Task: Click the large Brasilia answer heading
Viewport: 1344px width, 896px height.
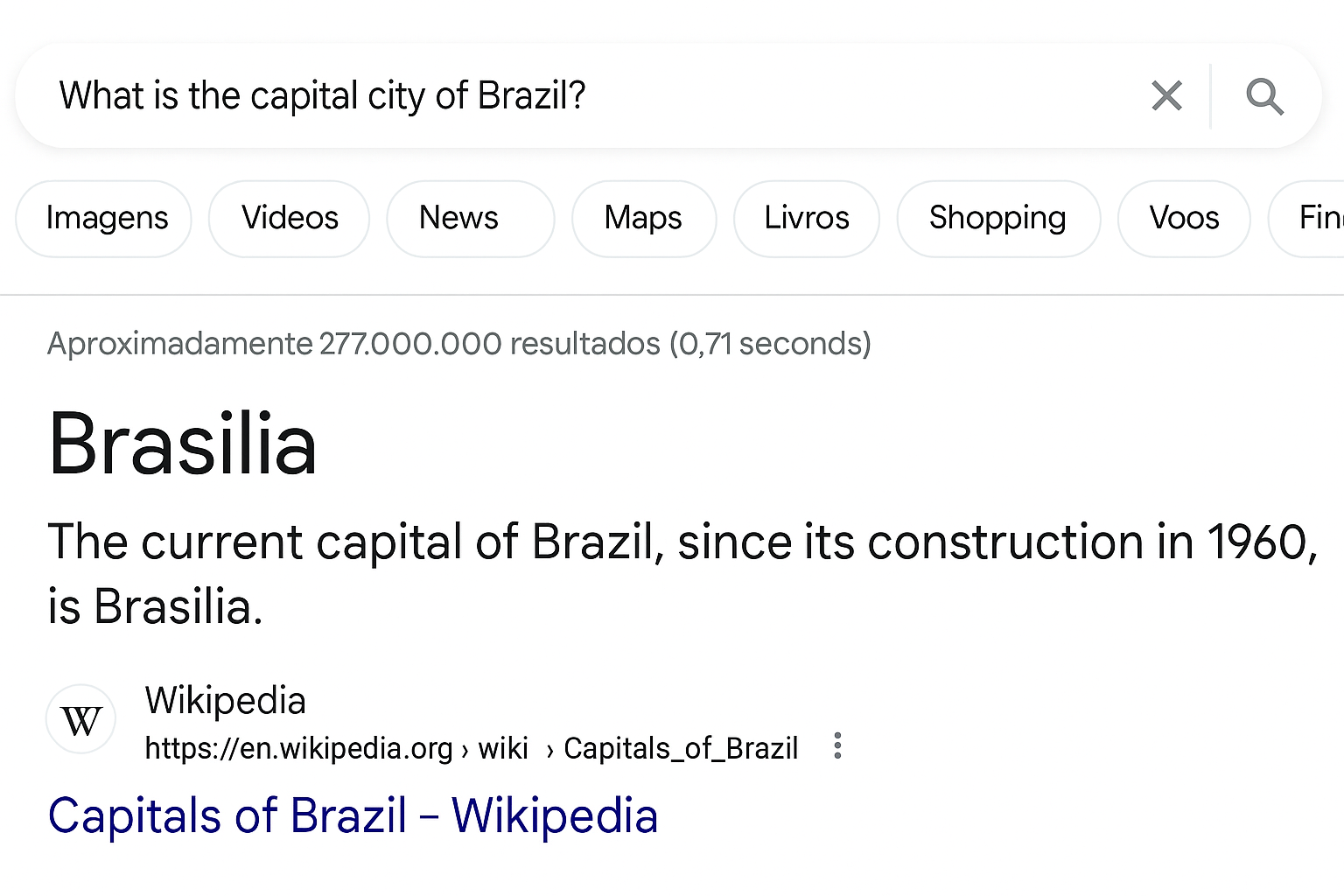Action: click(x=182, y=444)
